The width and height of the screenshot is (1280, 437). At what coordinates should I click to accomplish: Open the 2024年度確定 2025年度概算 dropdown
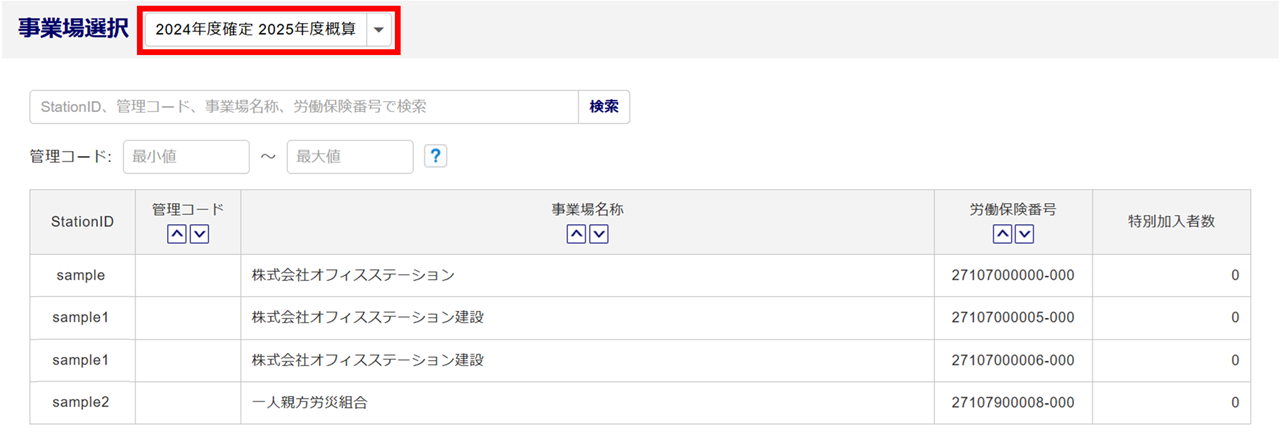256,30
